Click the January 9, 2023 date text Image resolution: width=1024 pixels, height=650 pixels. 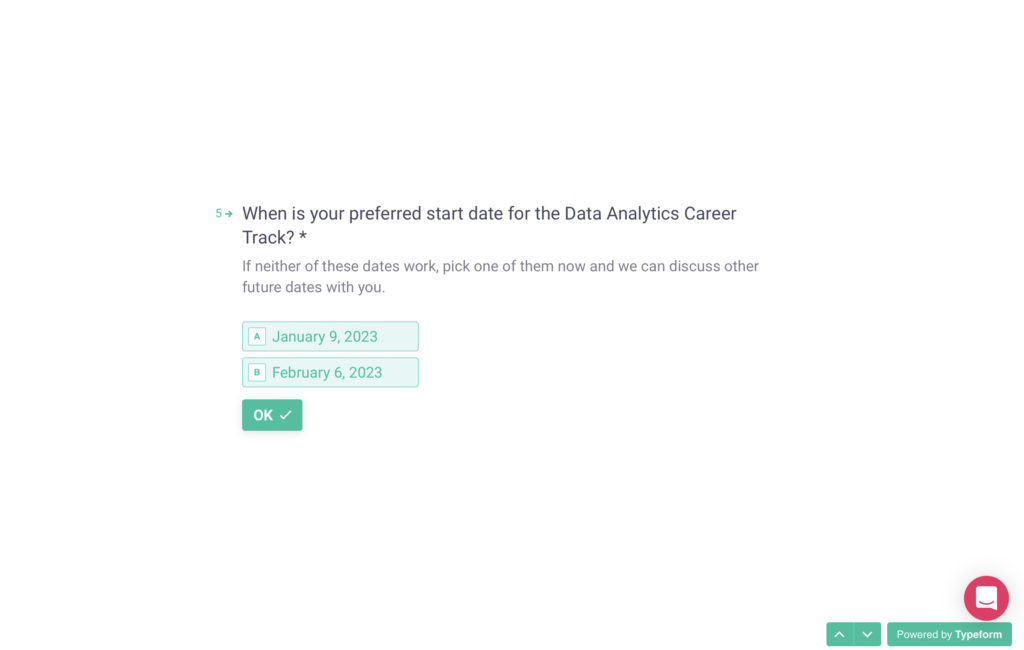(x=325, y=336)
